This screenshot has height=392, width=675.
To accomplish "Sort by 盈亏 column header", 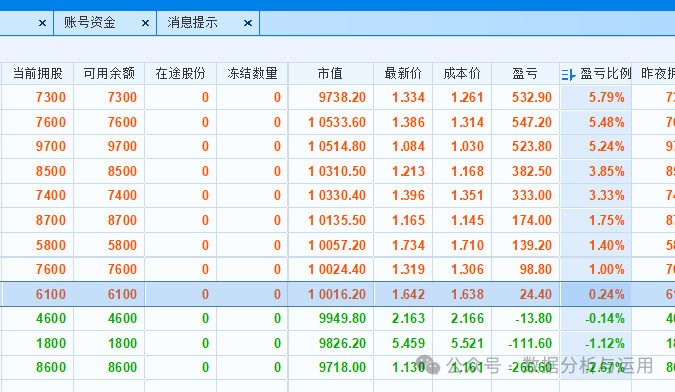I will 525,74.
